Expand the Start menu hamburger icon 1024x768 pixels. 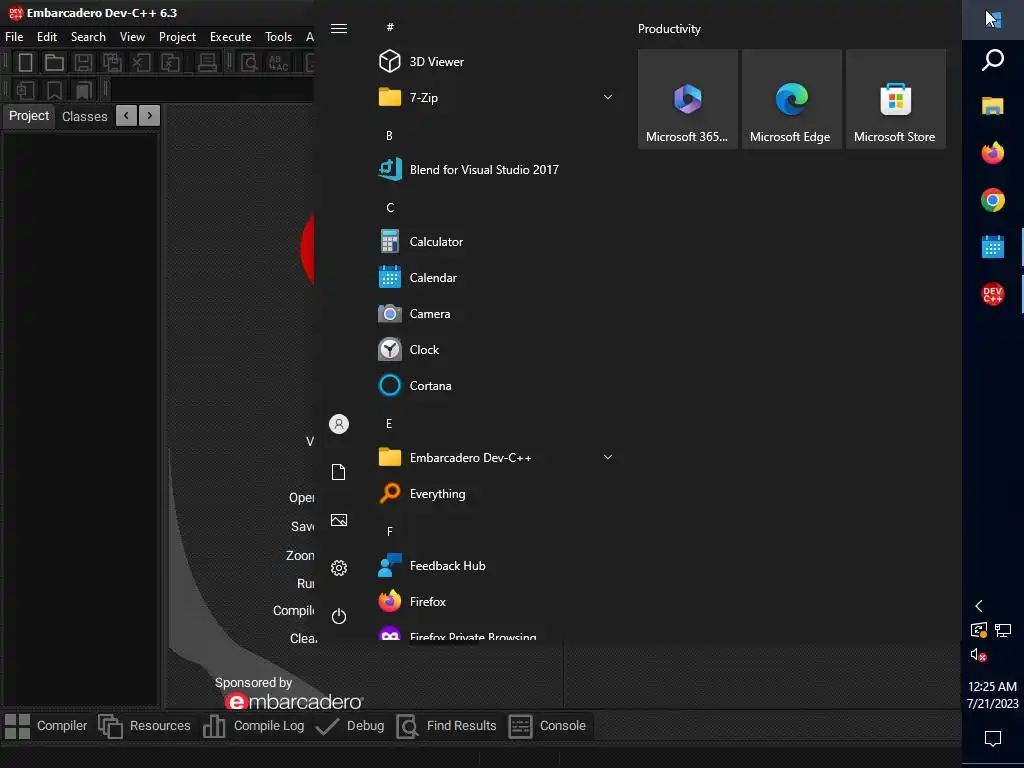[x=339, y=28]
